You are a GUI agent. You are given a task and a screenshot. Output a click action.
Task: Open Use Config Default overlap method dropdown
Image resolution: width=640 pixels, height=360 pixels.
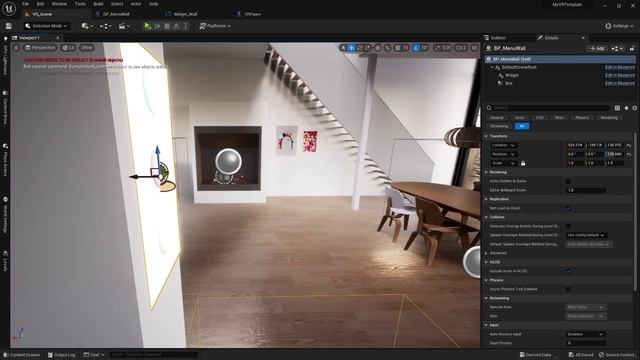586,235
